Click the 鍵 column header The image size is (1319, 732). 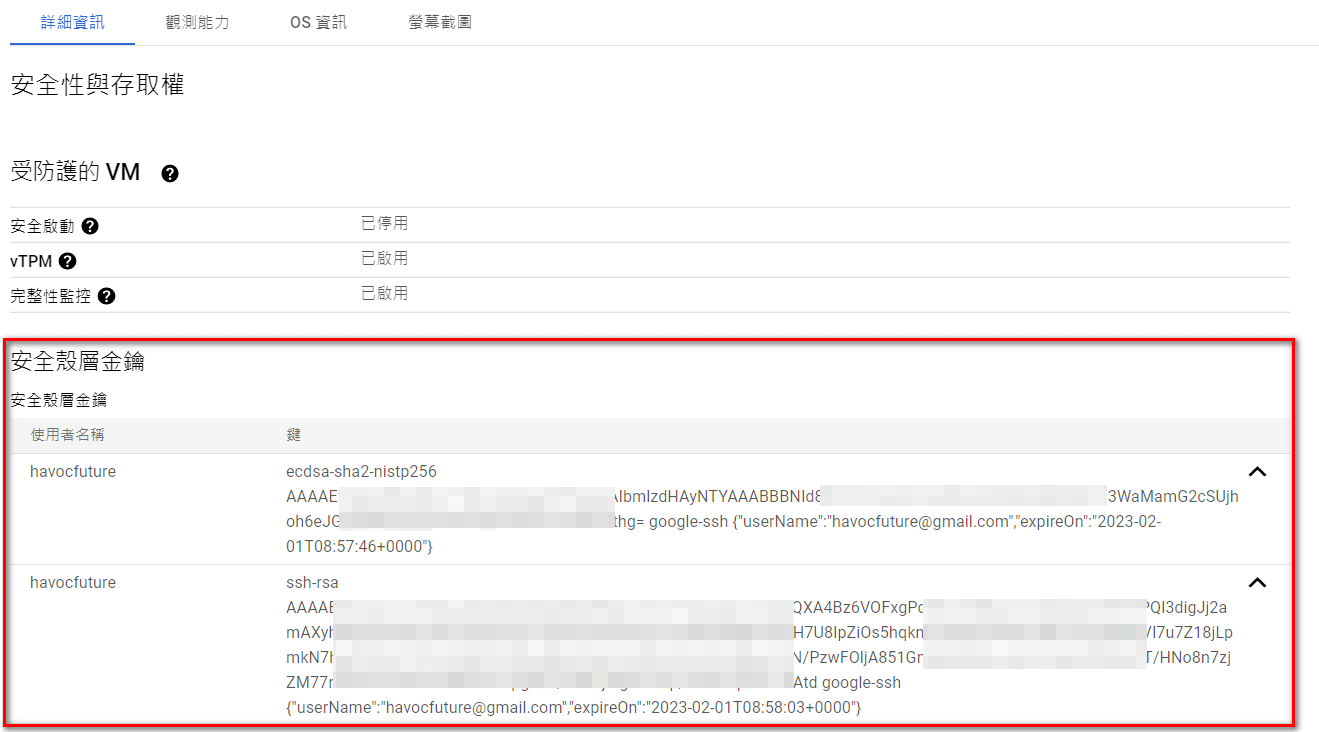point(293,435)
